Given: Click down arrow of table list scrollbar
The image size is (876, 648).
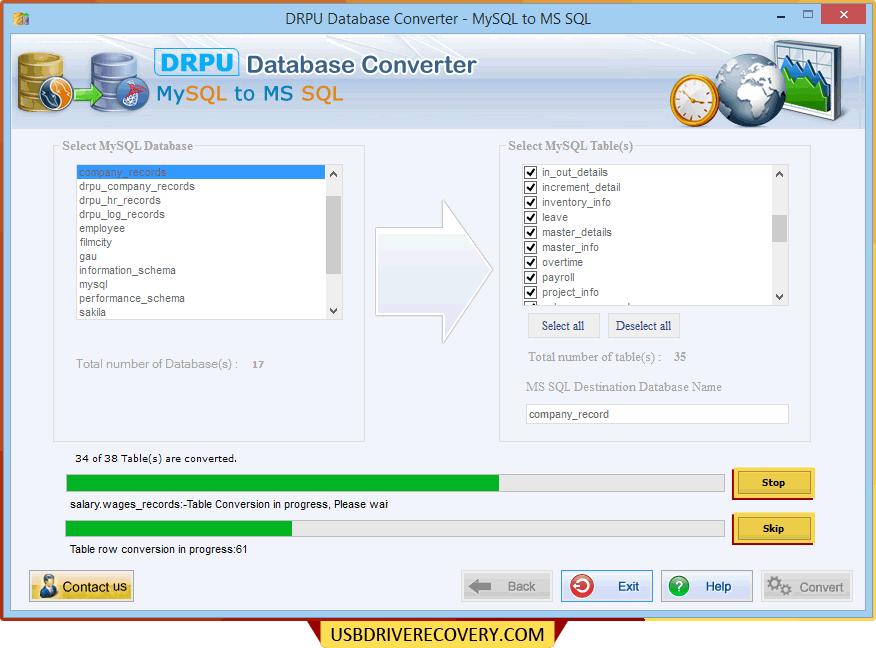Looking at the screenshot, I should coord(779,297).
